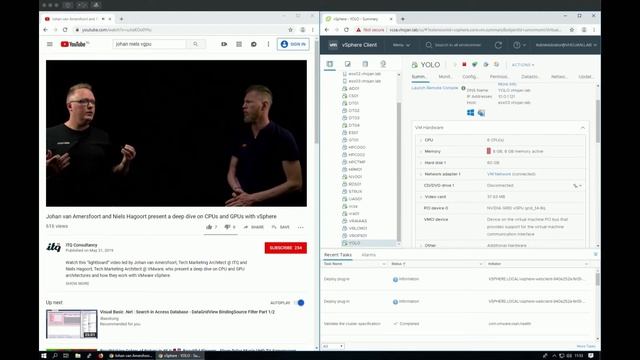
Task: Power off YOLO with red stop icon
Action: click(464, 64)
